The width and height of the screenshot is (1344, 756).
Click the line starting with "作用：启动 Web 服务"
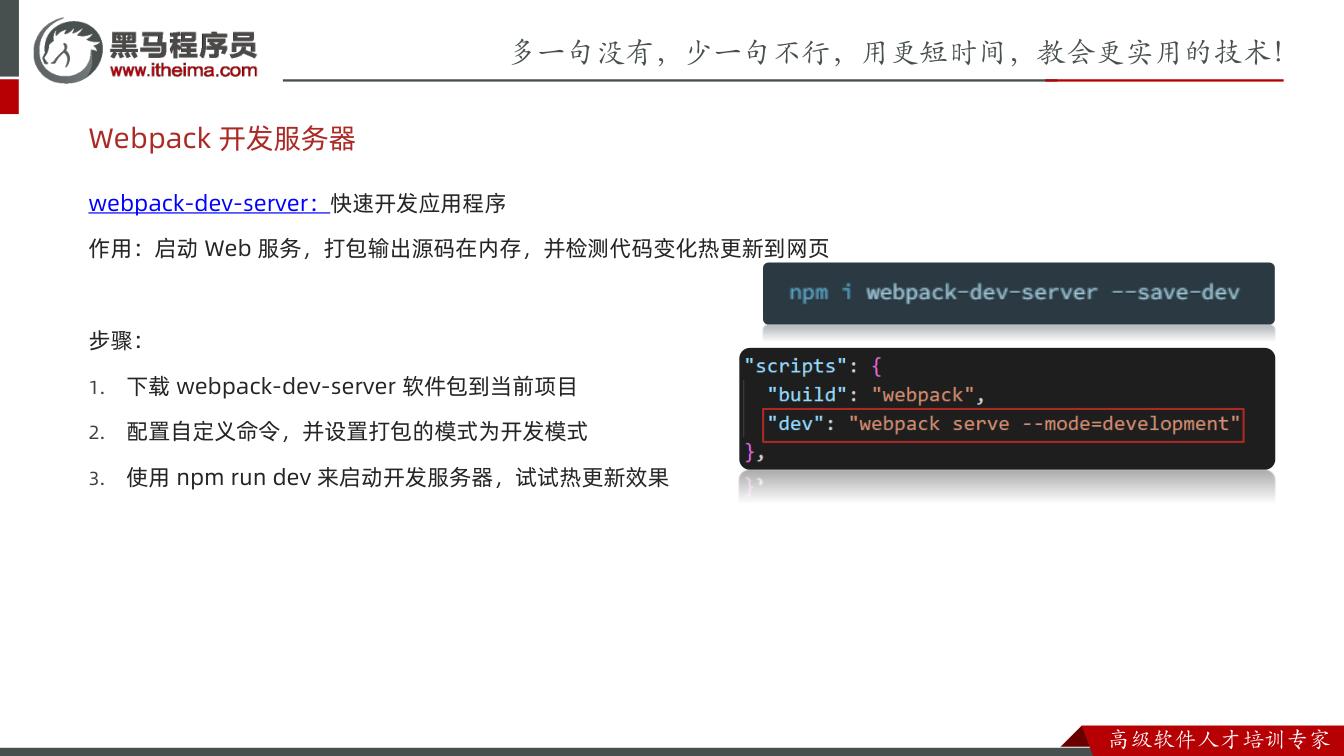[459, 248]
